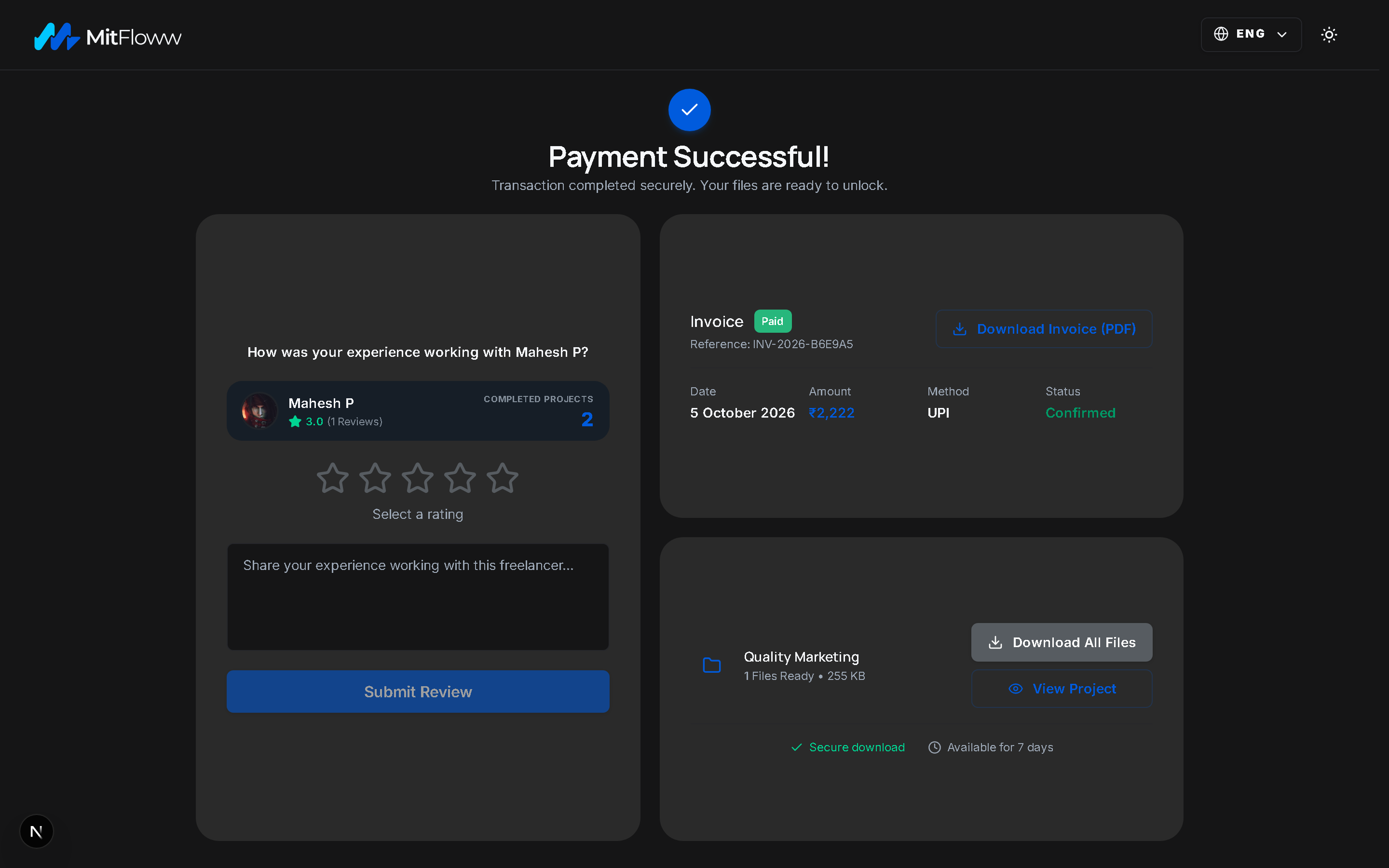Image resolution: width=1389 pixels, height=868 pixels.
Task: Click reference INV-2026-B6E9A5 text
Action: [x=771, y=344]
